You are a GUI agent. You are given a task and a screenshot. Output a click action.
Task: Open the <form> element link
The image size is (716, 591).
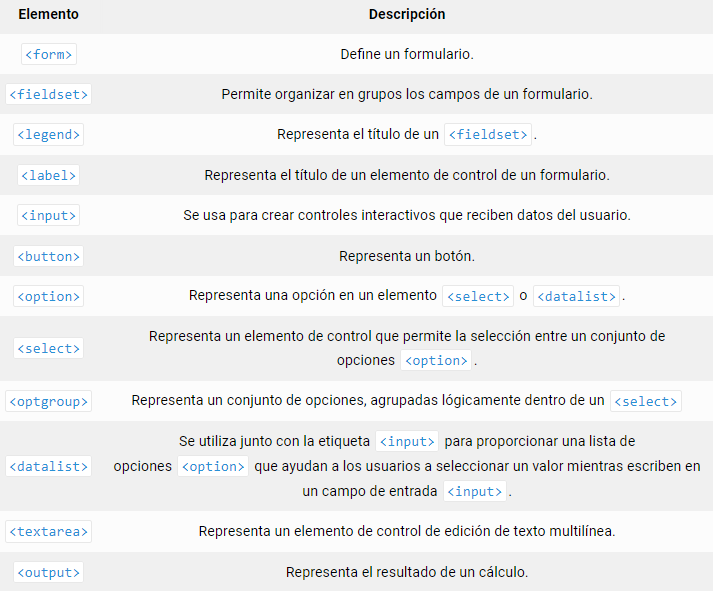48,54
